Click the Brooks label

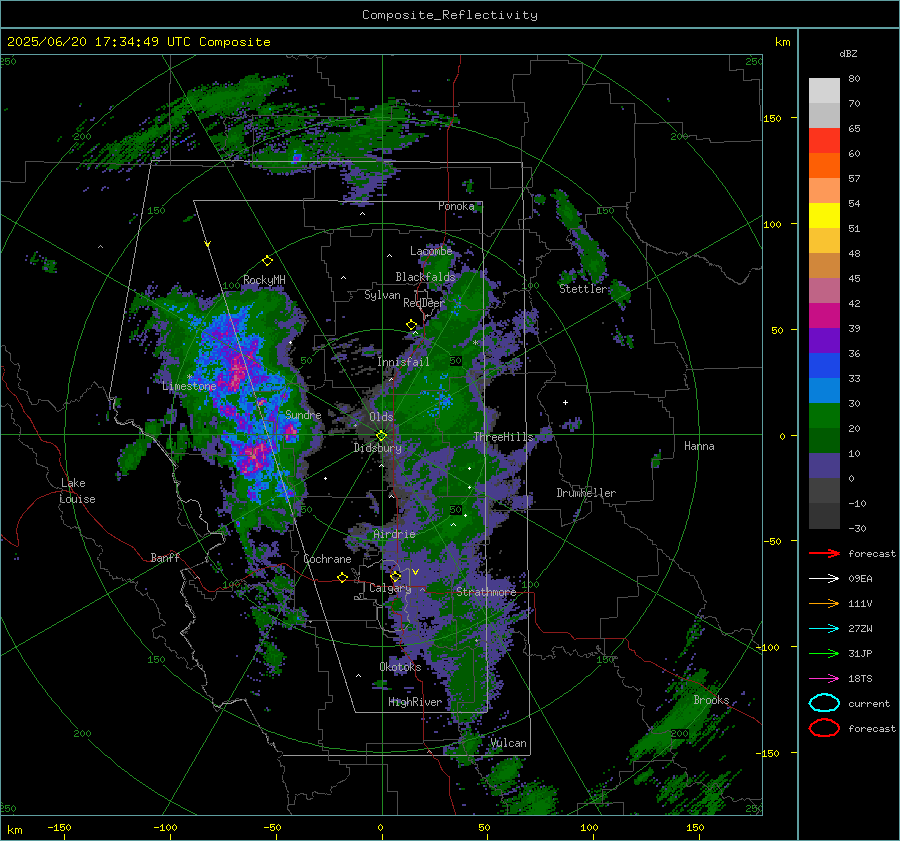[x=711, y=700]
